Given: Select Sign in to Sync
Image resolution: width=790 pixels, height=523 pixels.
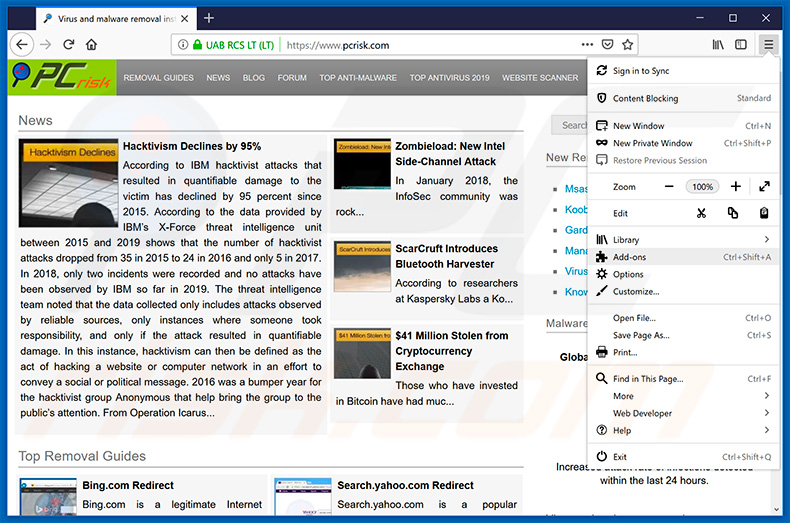Looking at the screenshot, I should click(683, 71).
